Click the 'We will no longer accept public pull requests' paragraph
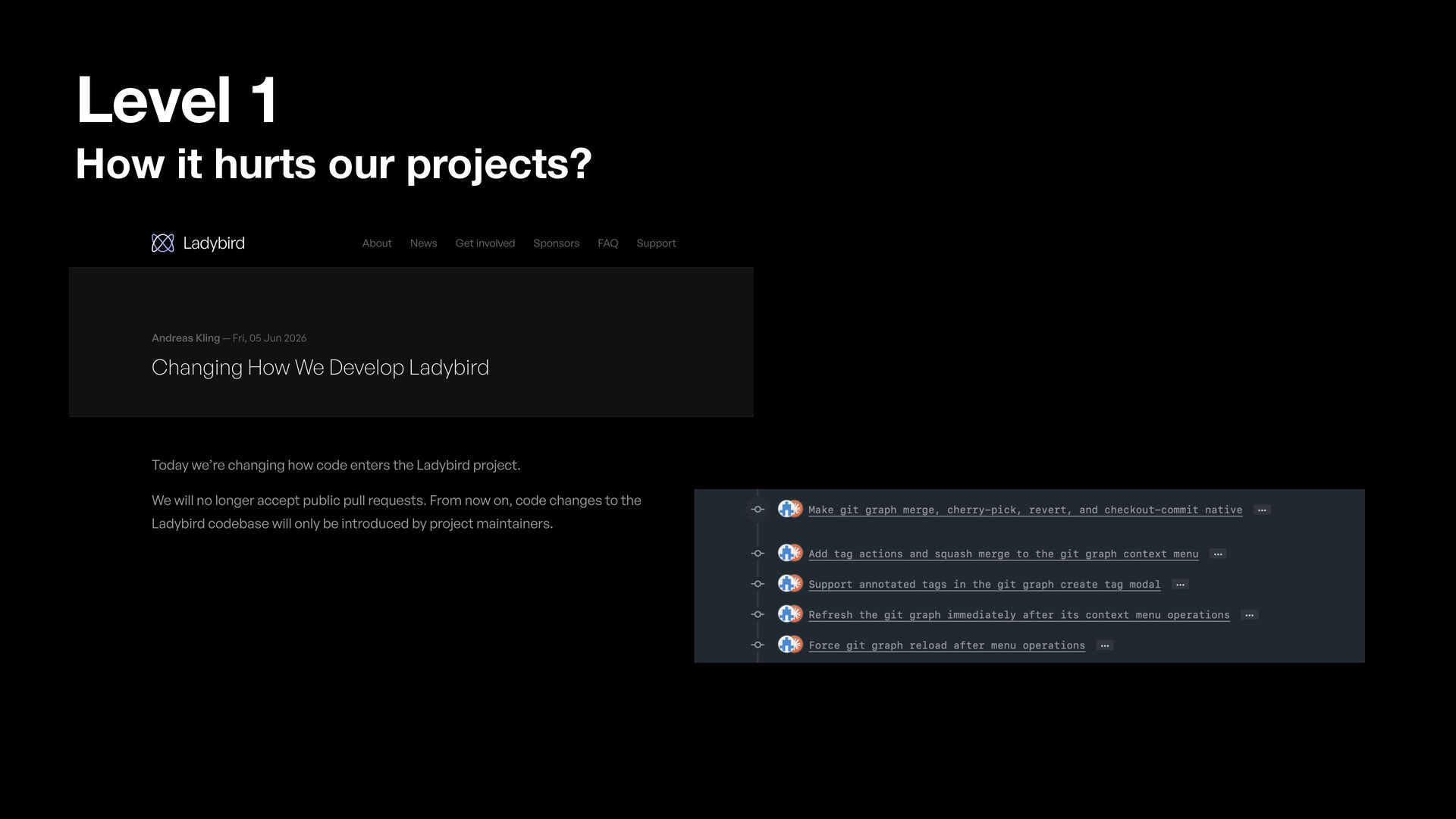1456x819 pixels. tap(397, 512)
